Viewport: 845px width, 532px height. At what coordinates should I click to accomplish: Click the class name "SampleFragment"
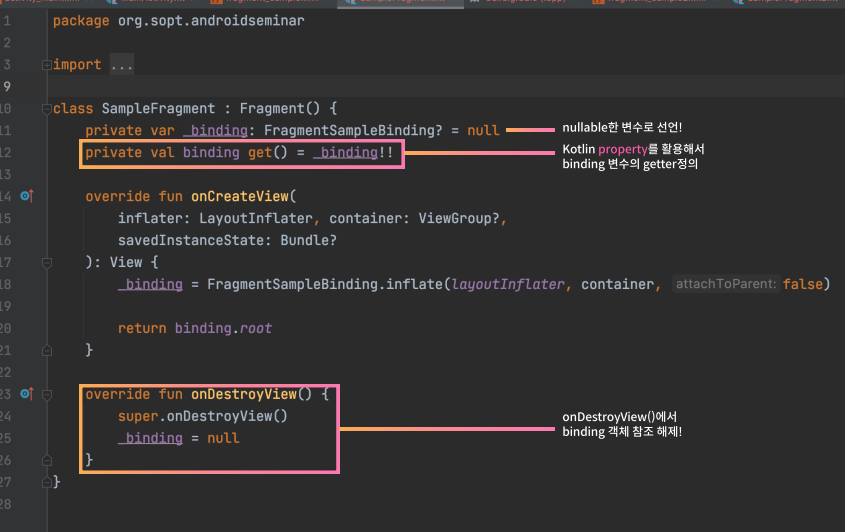(x=158, y=108)
